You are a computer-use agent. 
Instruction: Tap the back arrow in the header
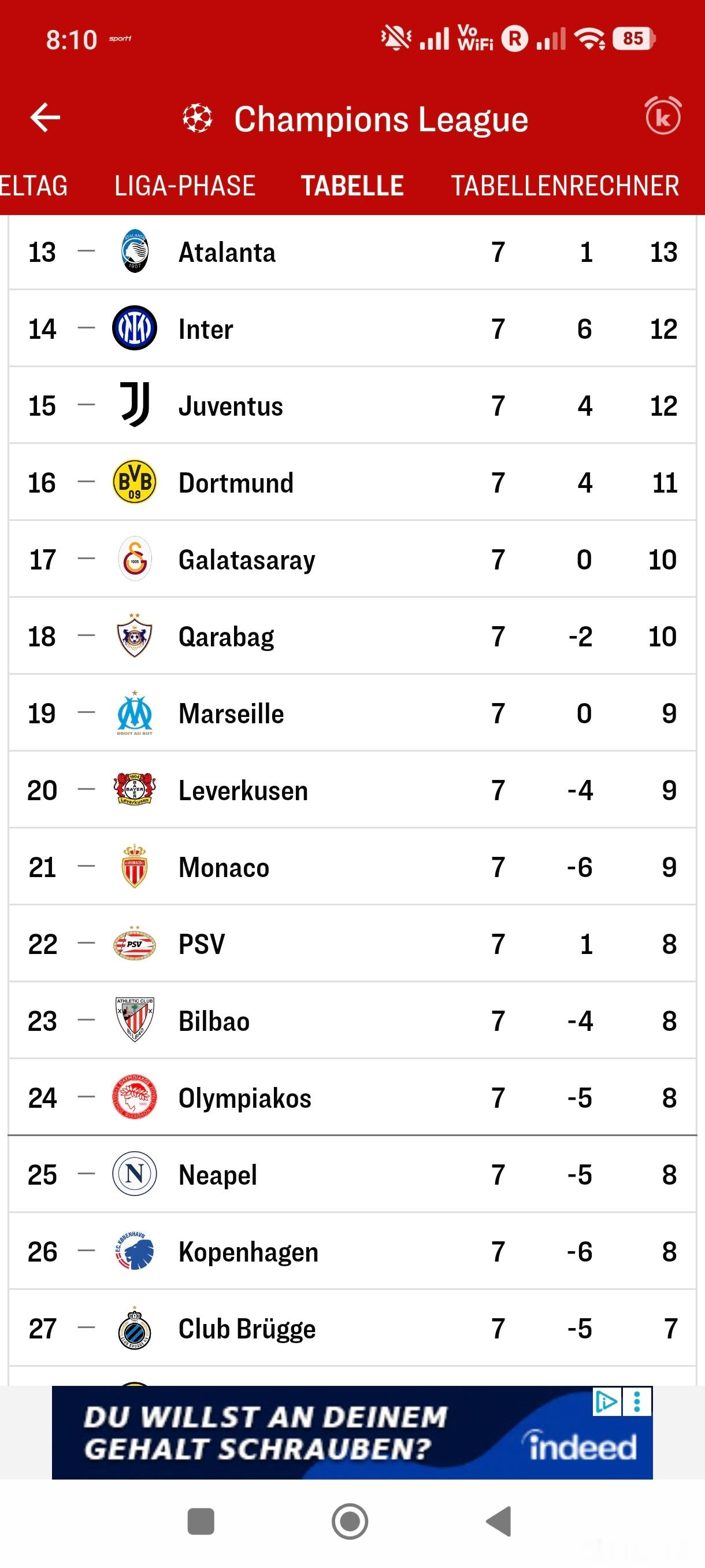click(45, 117)
